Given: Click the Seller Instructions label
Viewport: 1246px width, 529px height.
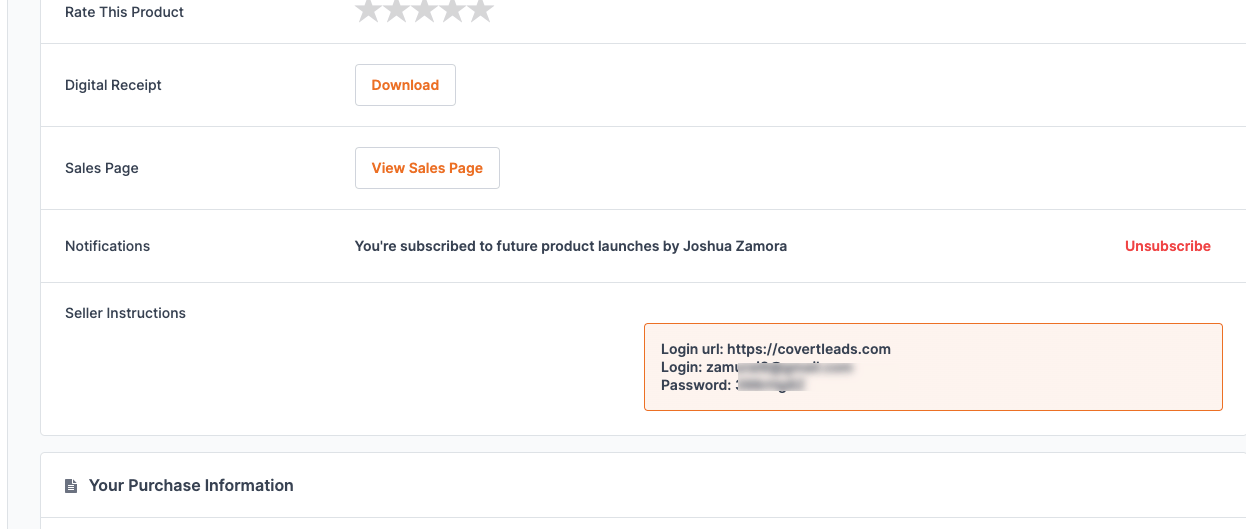Looking at the screenshot, I should (x=125, y=313).
